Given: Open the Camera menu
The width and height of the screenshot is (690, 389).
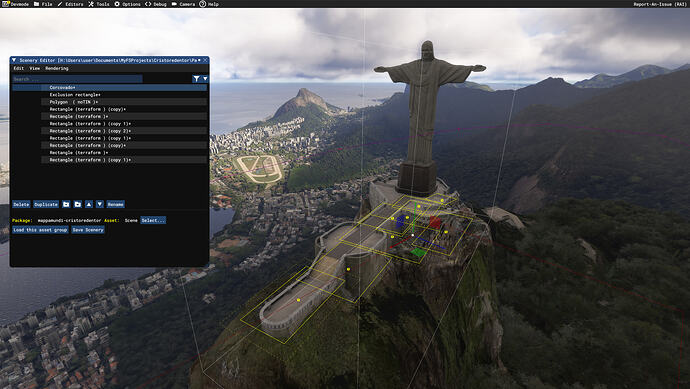Looking at the screenshot, I should [183, 4].
